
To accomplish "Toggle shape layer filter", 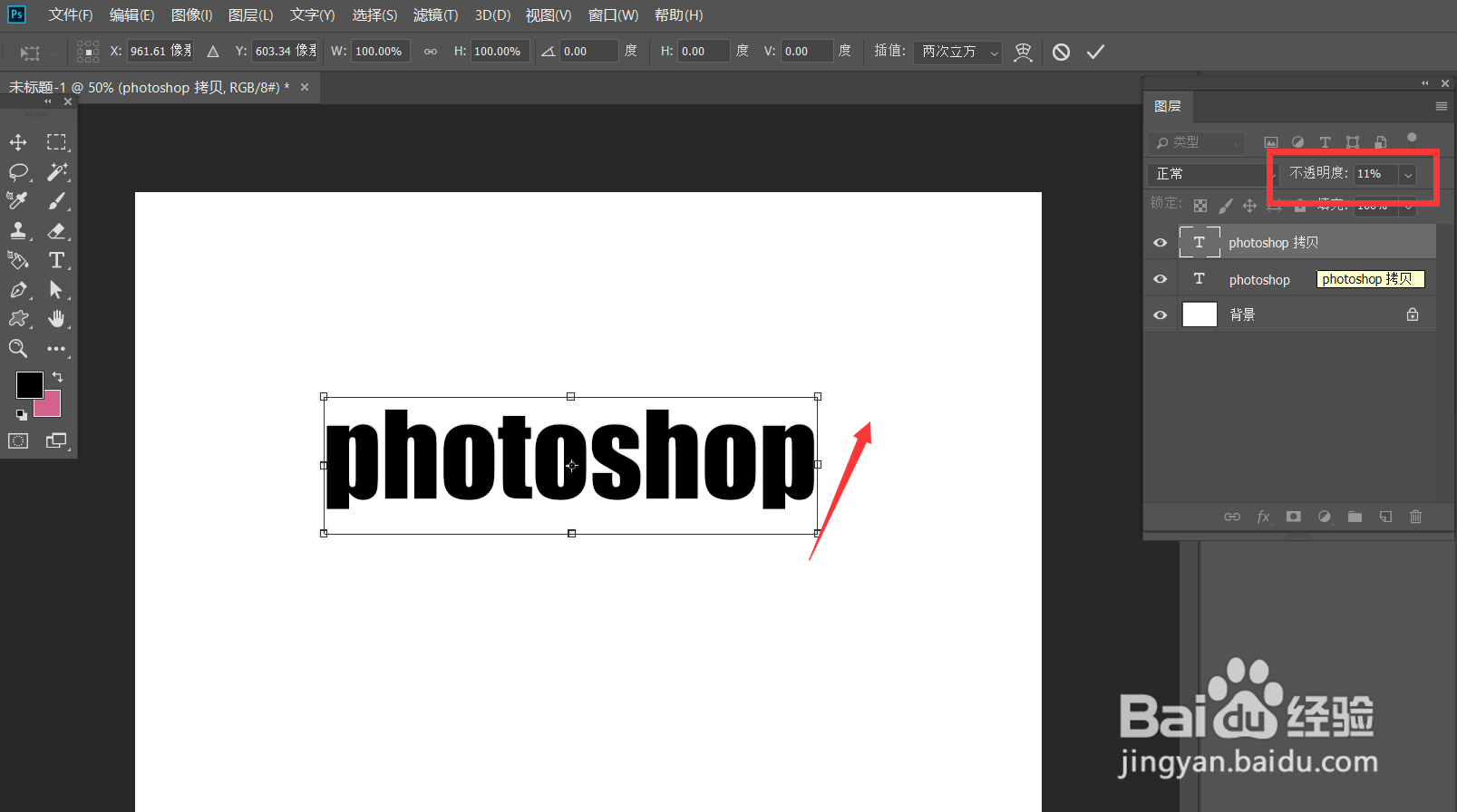I will click(1353, 142).
